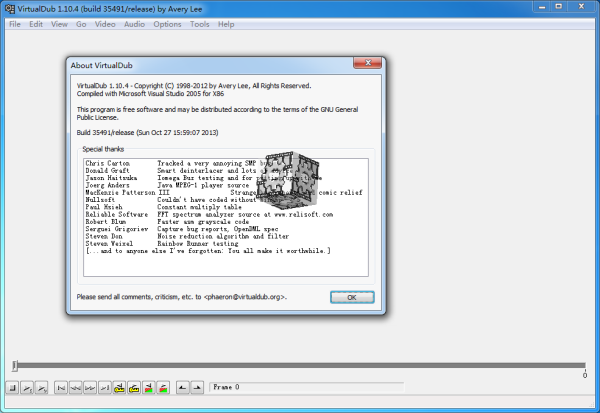This screenshot has width=600, height=413.
Task: Click the 'Serguei Grigoriev' credits row
Action: coord(182,229)
